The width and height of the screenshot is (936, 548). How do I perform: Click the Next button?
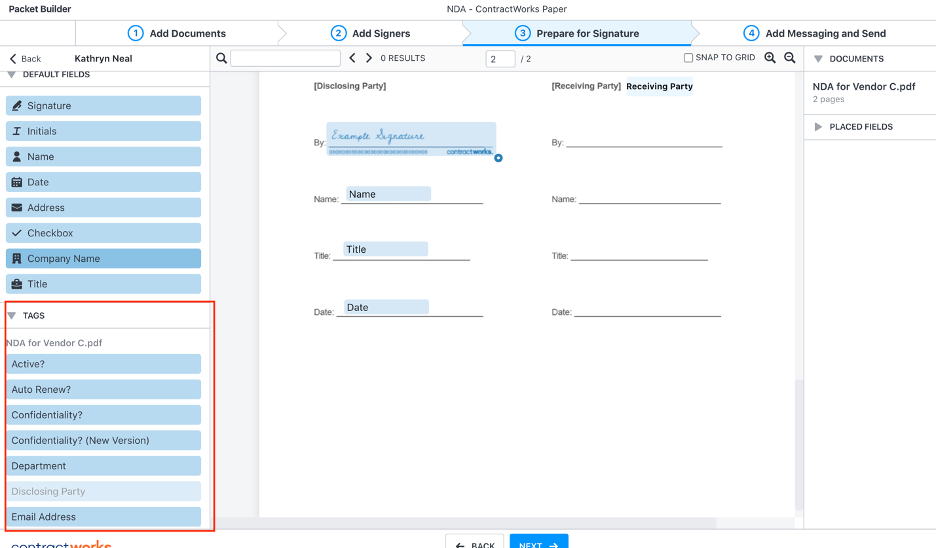(x=539, y=541)
